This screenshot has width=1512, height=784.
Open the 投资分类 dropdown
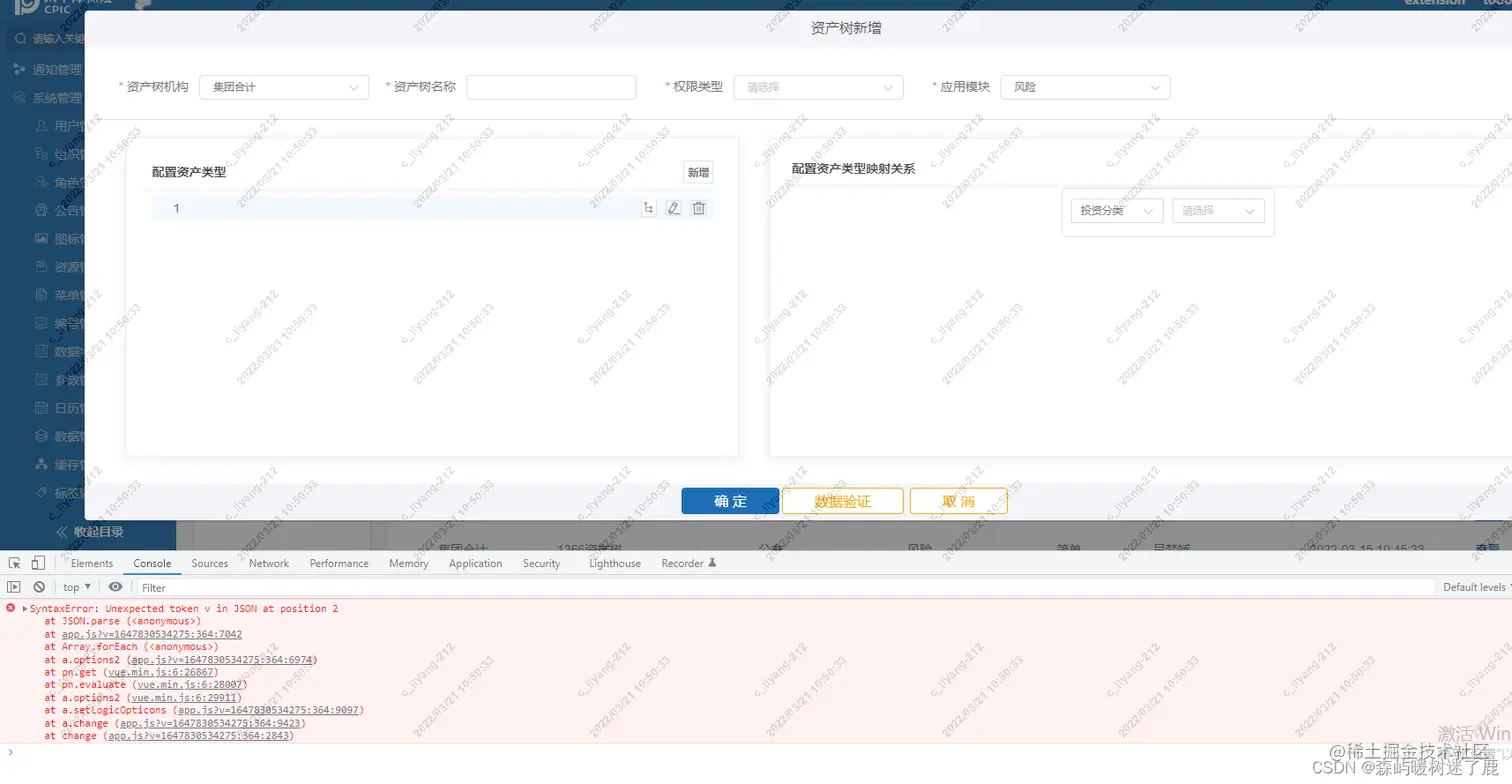coord(1117,211)
